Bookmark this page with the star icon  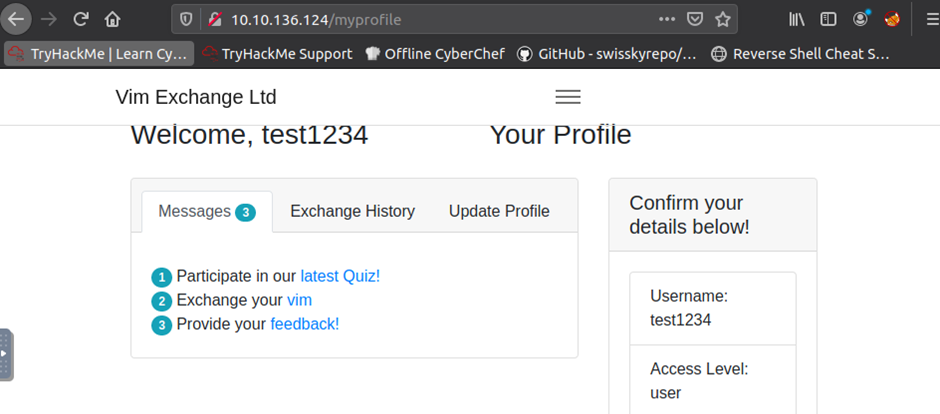point(723,20)
